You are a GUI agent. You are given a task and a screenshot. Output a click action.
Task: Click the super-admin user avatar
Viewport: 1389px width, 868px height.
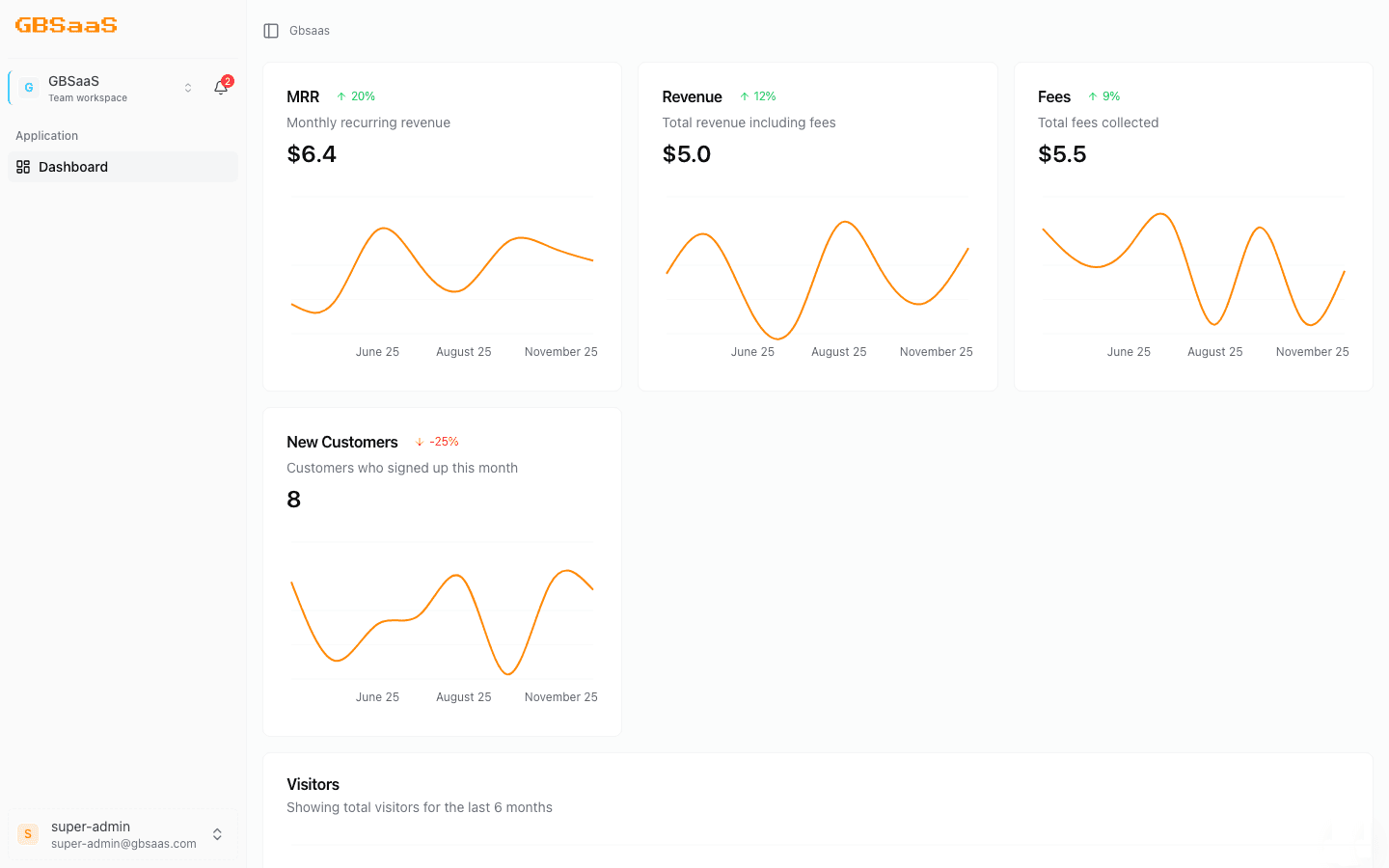click(x=27, y=833)
